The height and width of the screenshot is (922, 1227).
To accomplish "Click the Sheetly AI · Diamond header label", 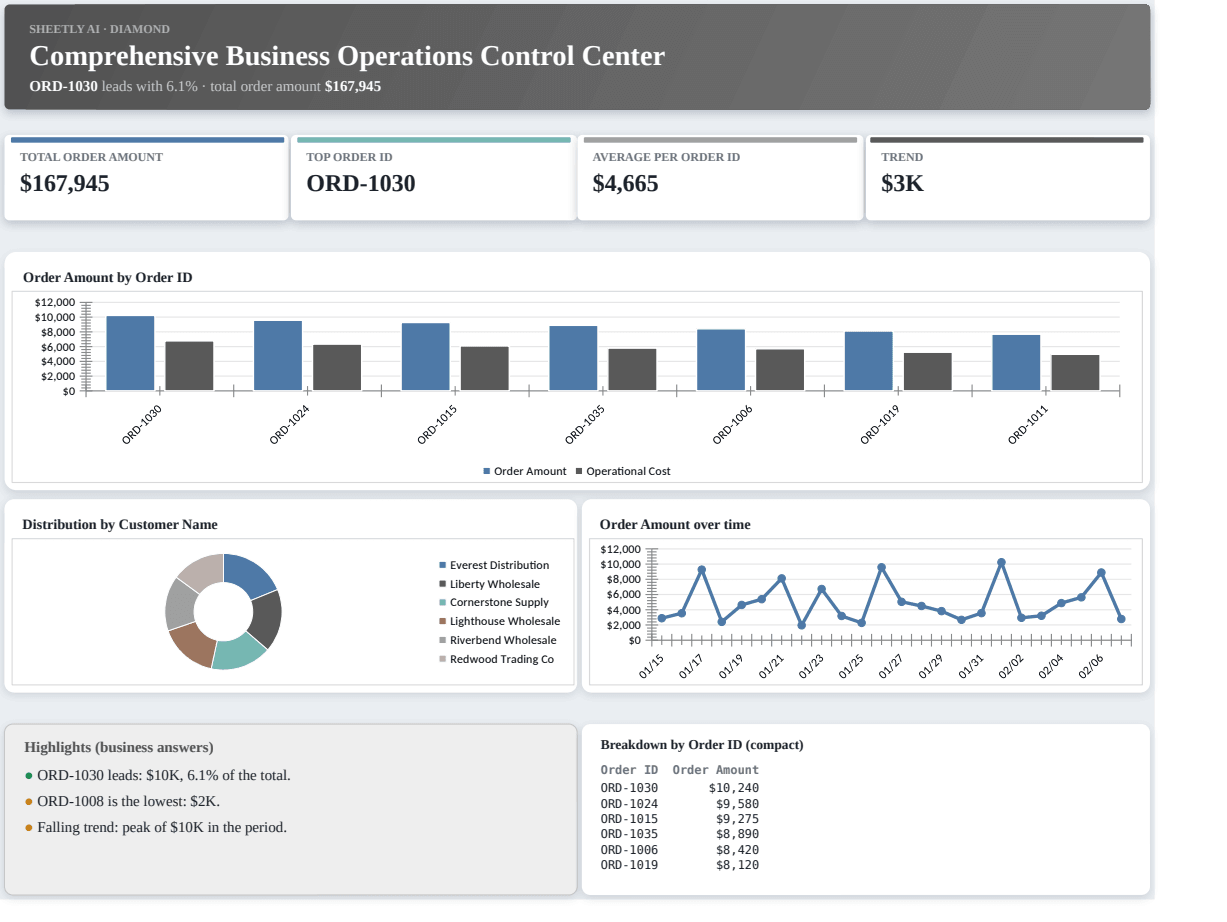I will coord(99,29).
